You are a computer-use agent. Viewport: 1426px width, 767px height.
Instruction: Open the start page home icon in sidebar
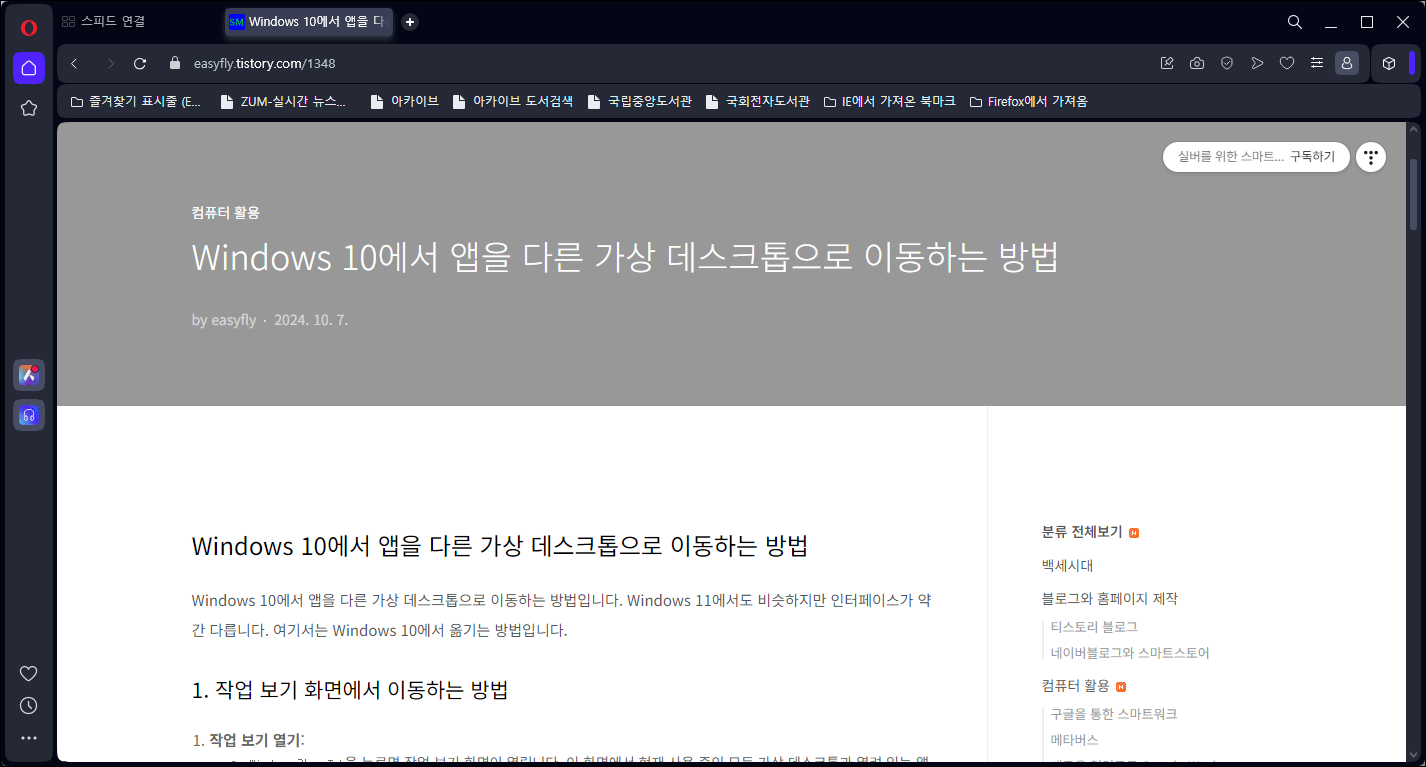[x=29, y=68]
